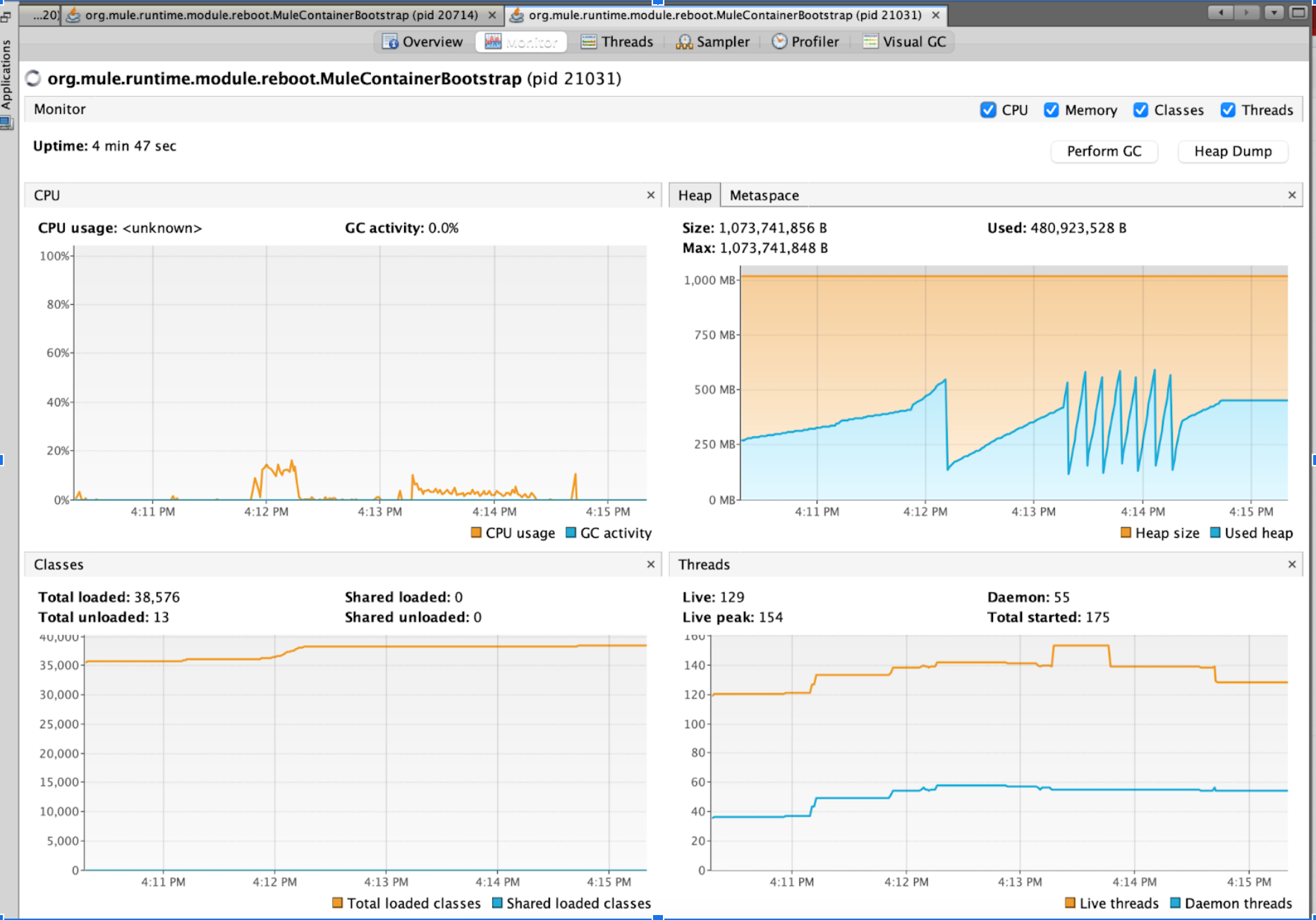This screenshot has height=920, width=1316.
Task: Click Java icon on pid 20714 tab
Action: tap(73, 15)
